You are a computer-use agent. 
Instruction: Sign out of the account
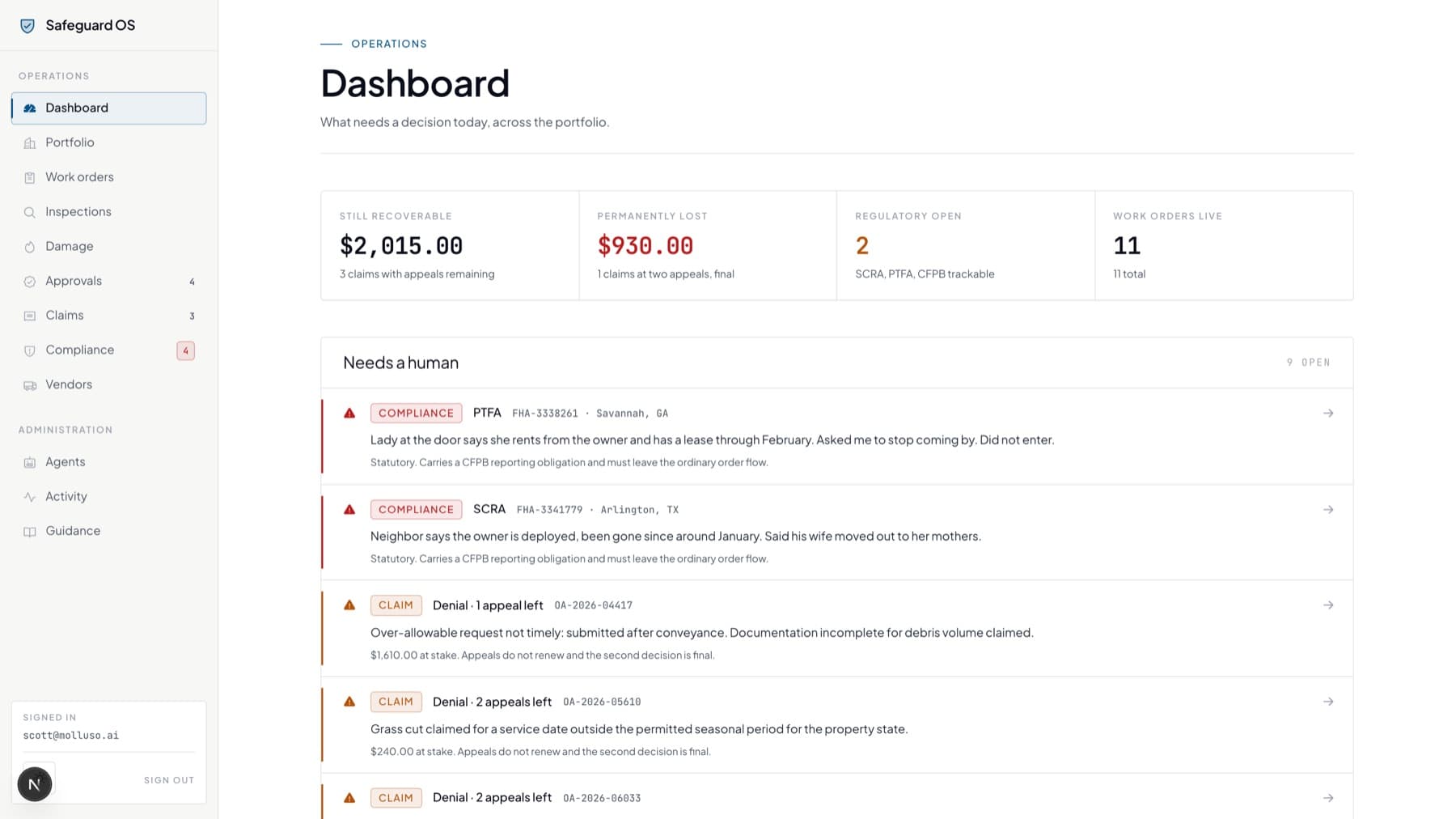(x=169, y=780)
